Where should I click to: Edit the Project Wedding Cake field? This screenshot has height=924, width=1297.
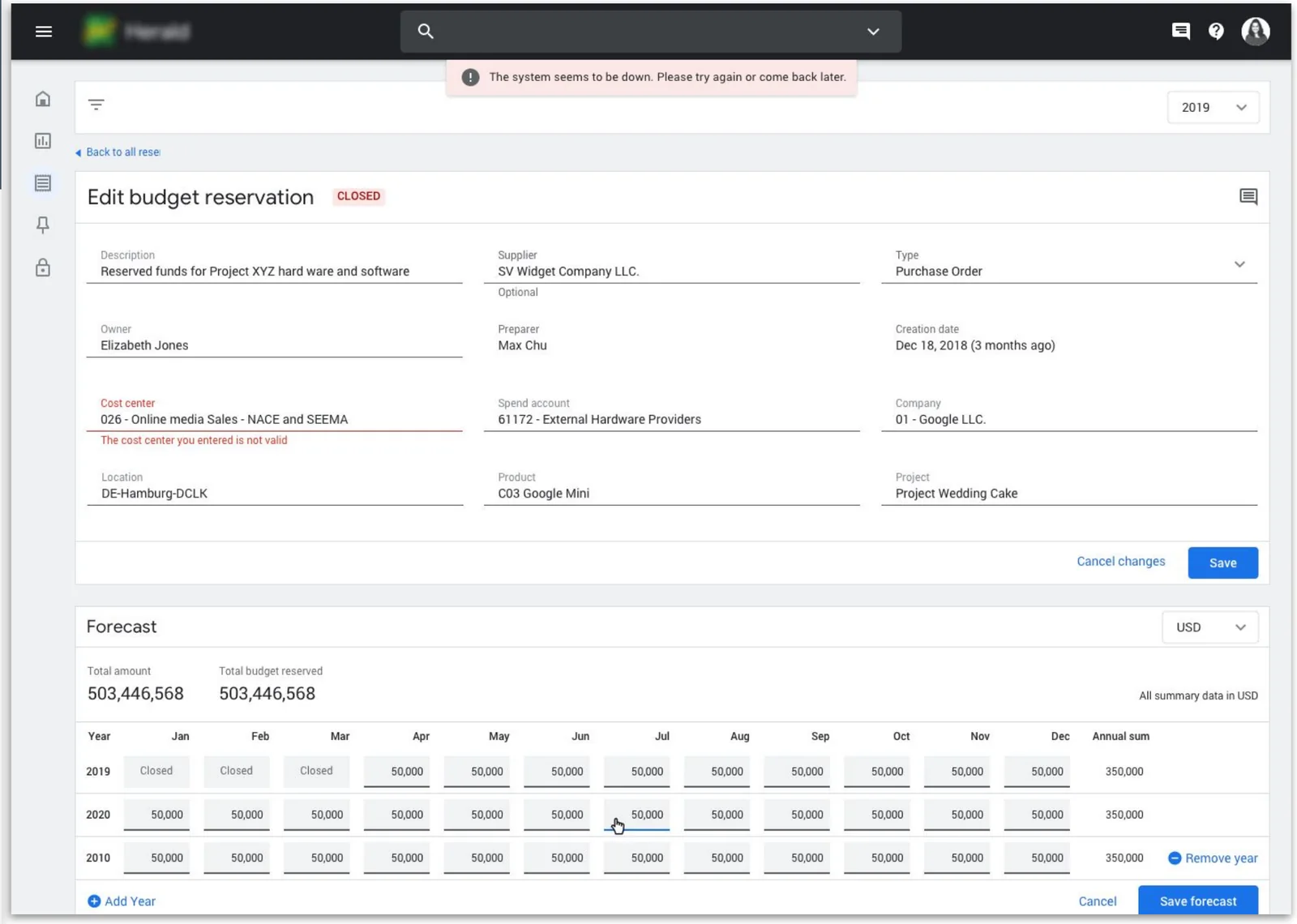(1069, 486)
